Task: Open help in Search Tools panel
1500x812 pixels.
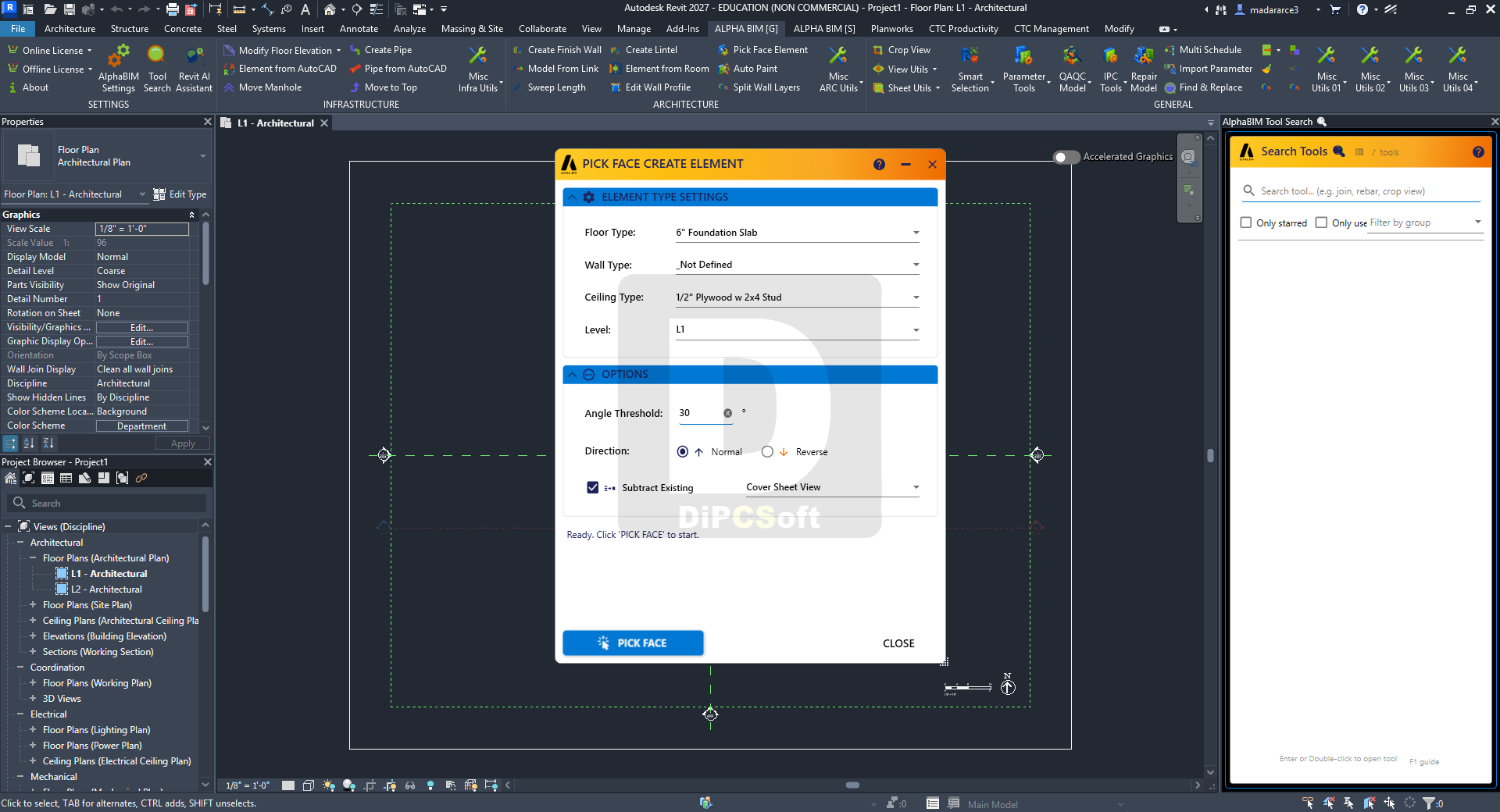Action: click(1478, 152)
